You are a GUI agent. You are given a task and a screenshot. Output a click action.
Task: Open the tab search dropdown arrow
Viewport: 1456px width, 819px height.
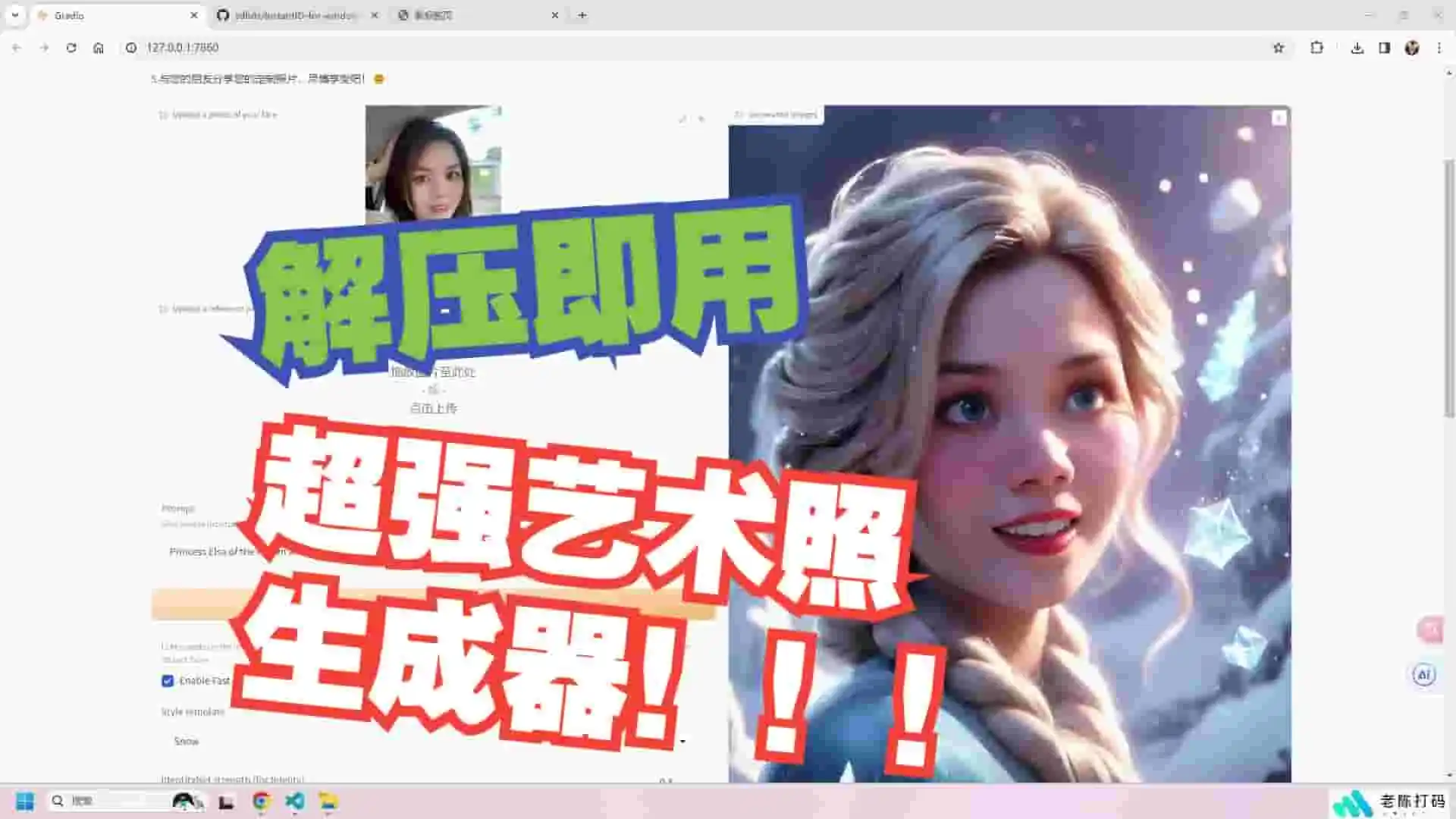pos(14,15)
